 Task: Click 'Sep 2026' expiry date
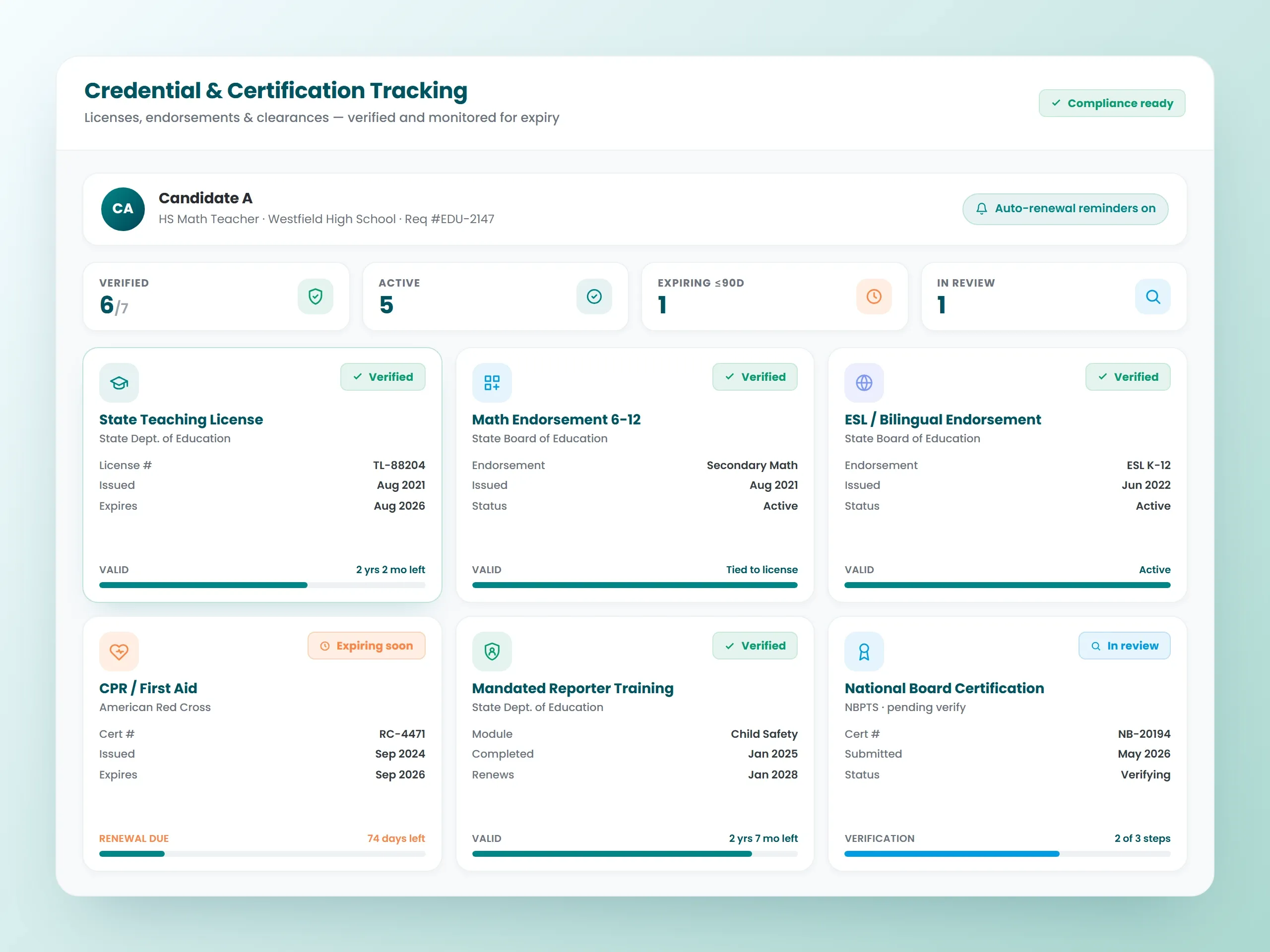tap(400, 774)
